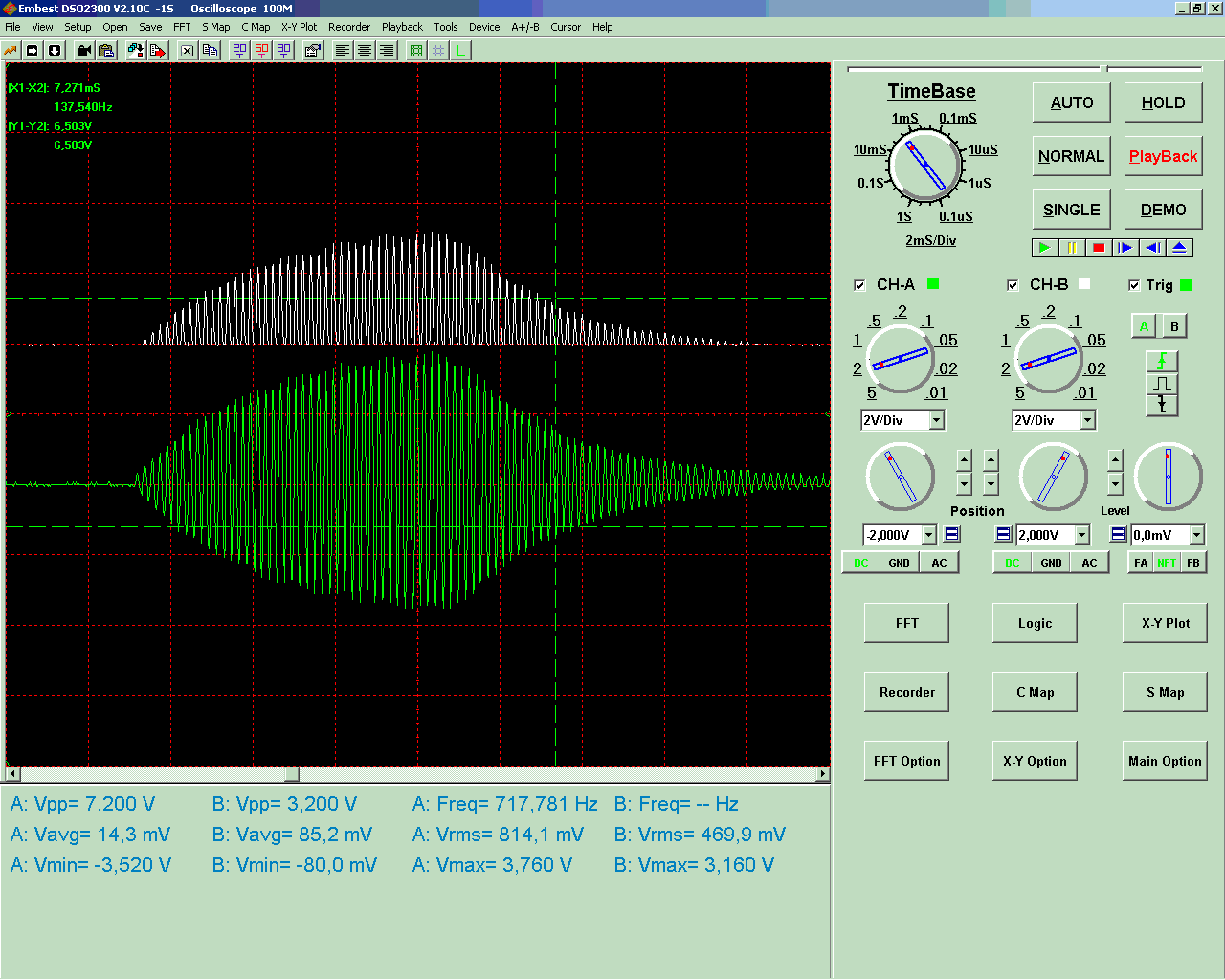Viewport: 1225px width, 980px height.
Task: Open the Recorder menu
Action: pos(349,27)
